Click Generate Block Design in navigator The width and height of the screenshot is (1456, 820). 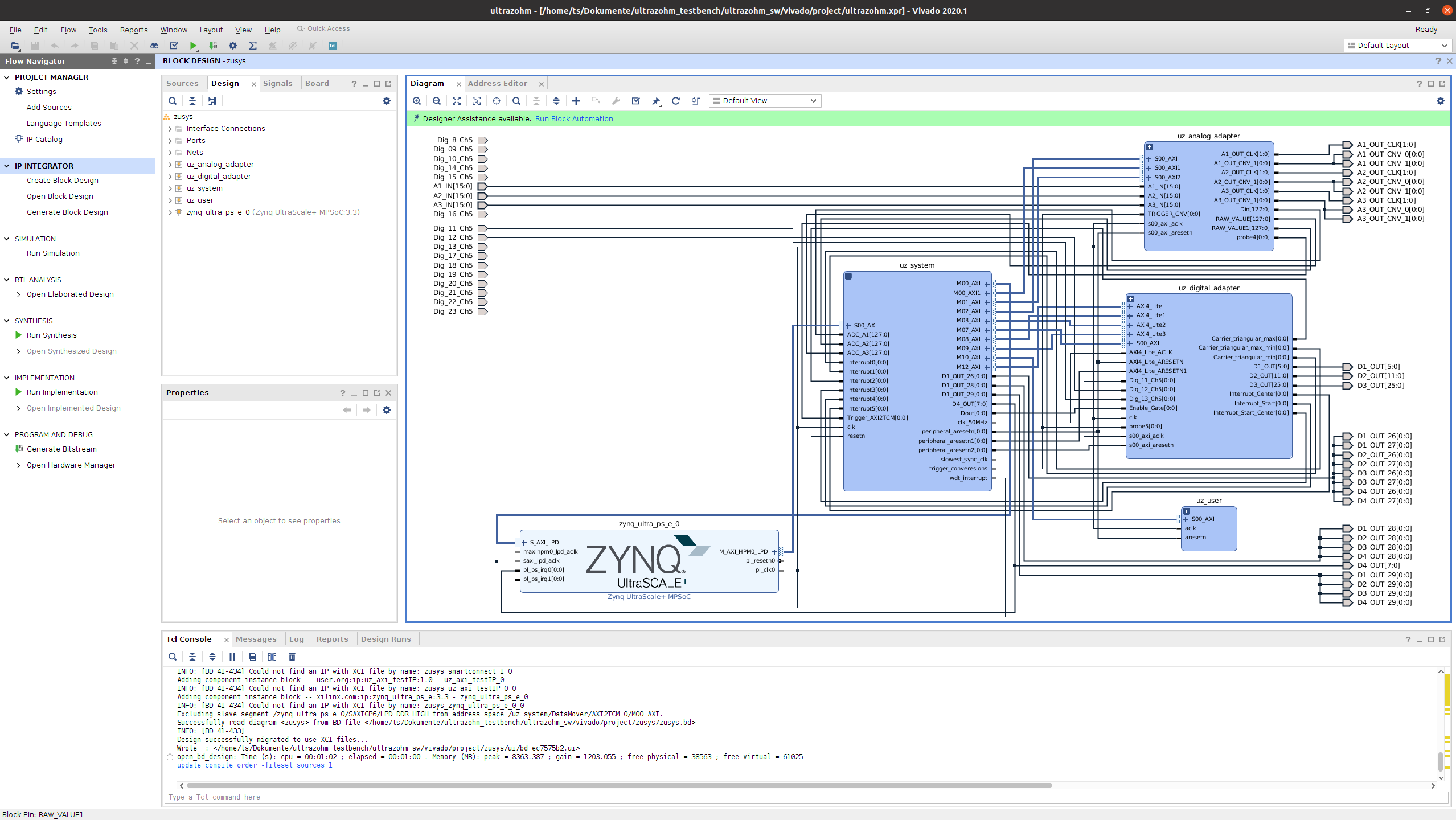(x=67, y=212)
